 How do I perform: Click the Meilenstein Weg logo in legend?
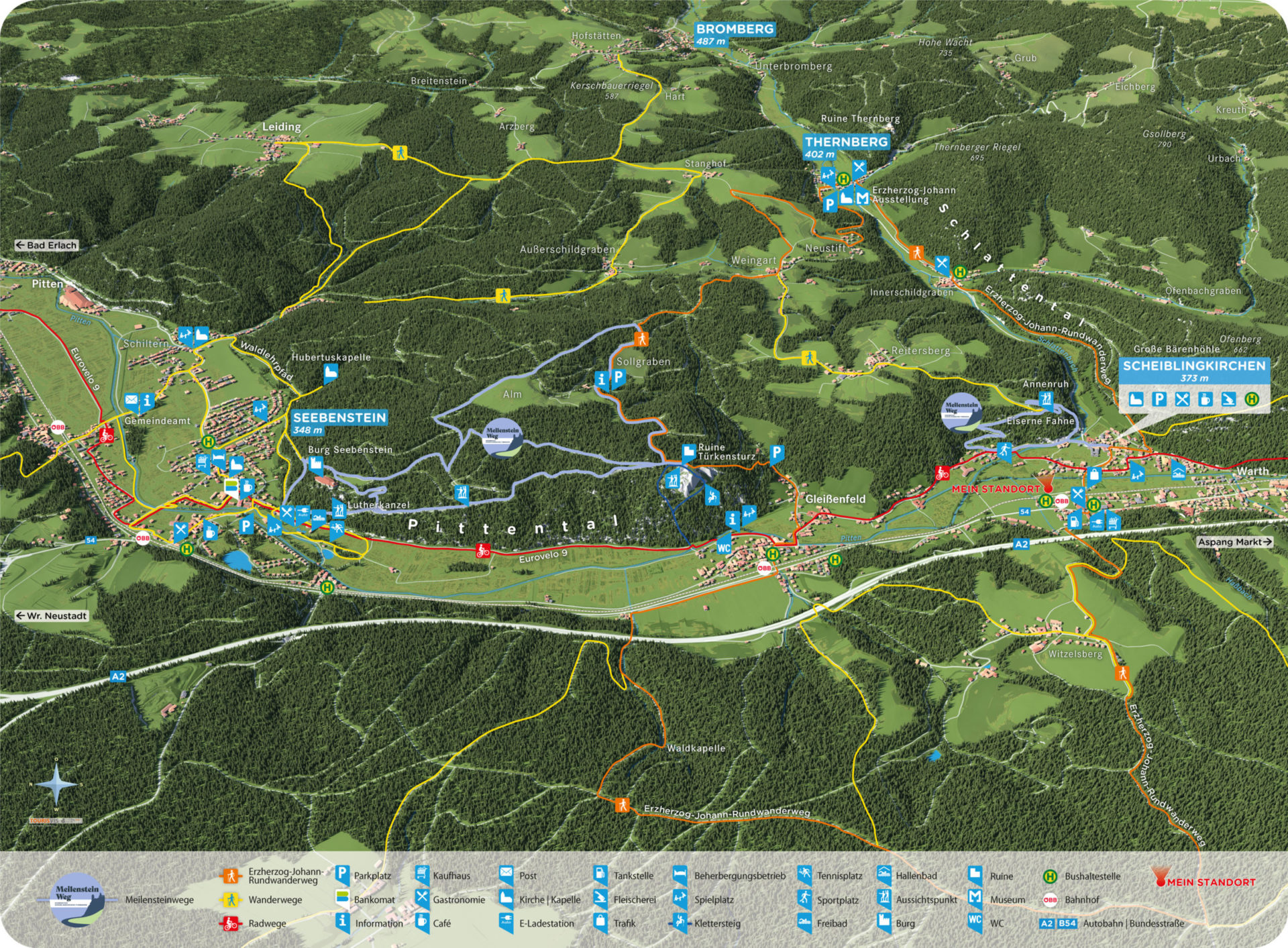[x=78, y=900]
